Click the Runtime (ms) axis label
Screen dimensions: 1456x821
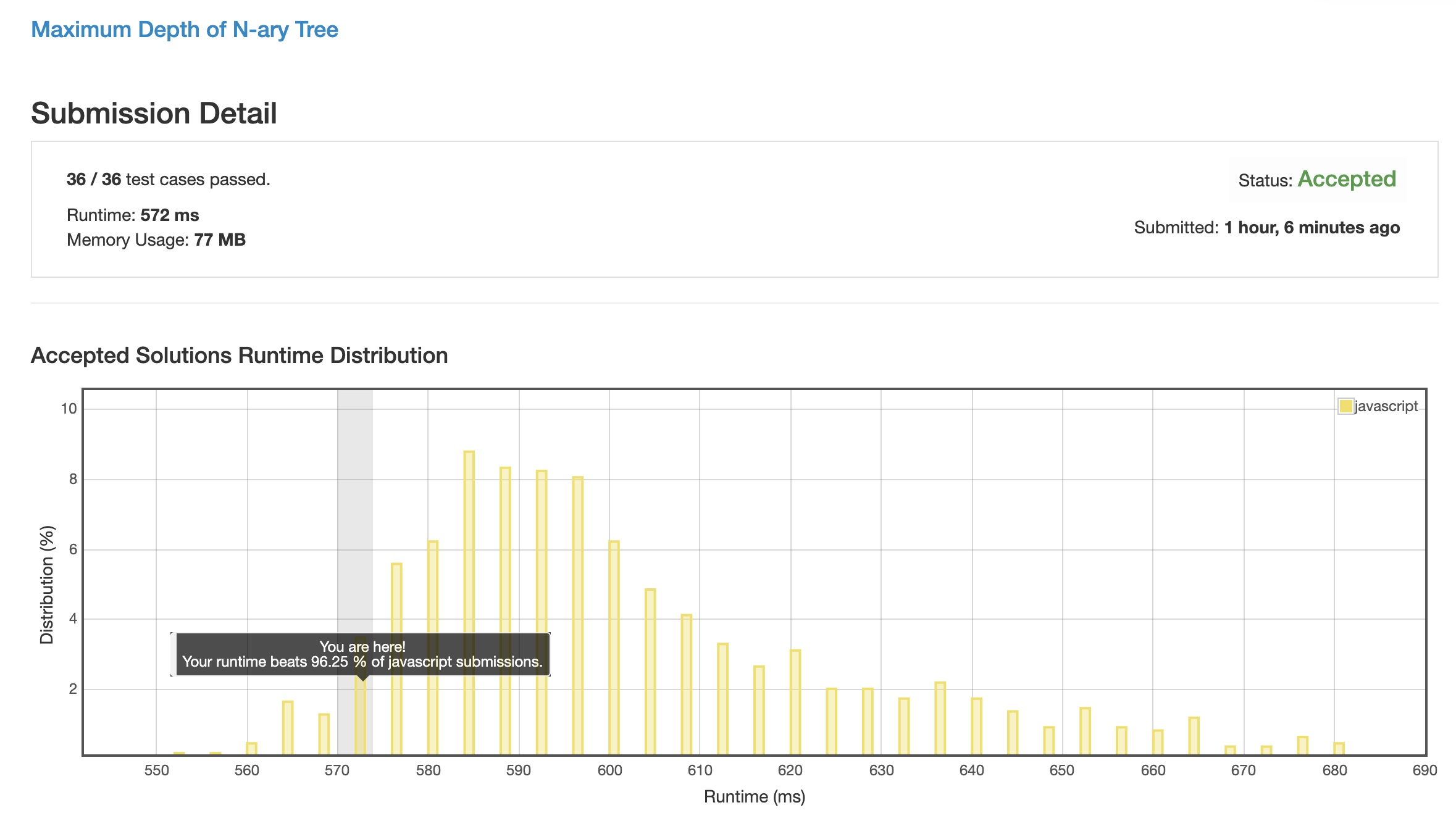coord(755,796)
